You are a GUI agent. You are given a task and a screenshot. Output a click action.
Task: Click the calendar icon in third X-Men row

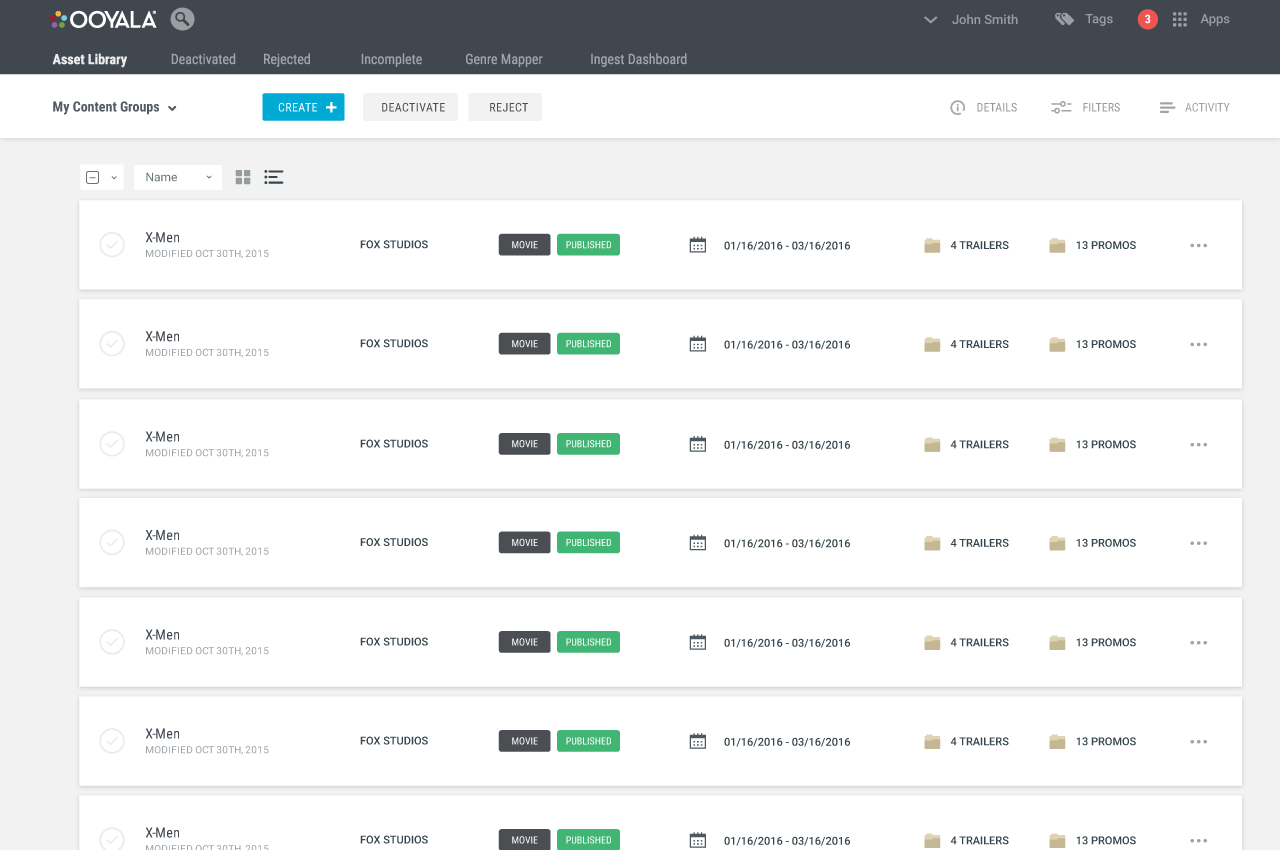point(698,444)
